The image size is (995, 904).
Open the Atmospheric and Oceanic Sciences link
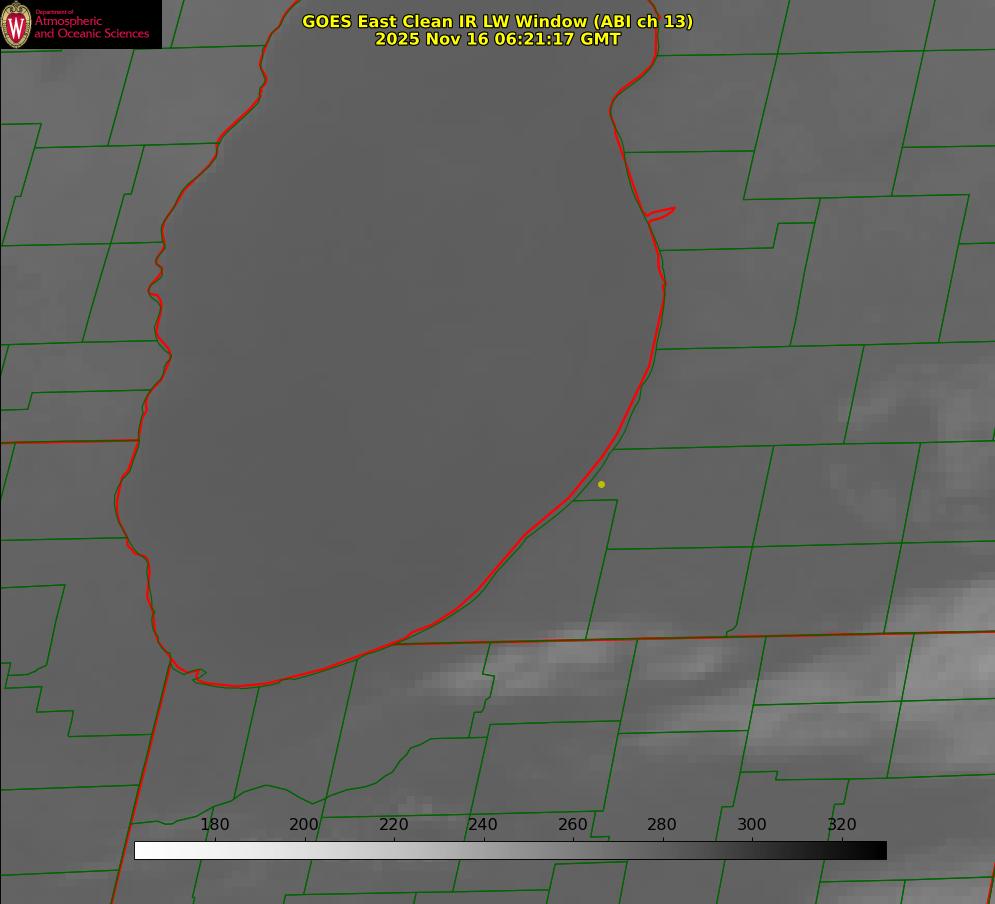[x=92, y=27]
